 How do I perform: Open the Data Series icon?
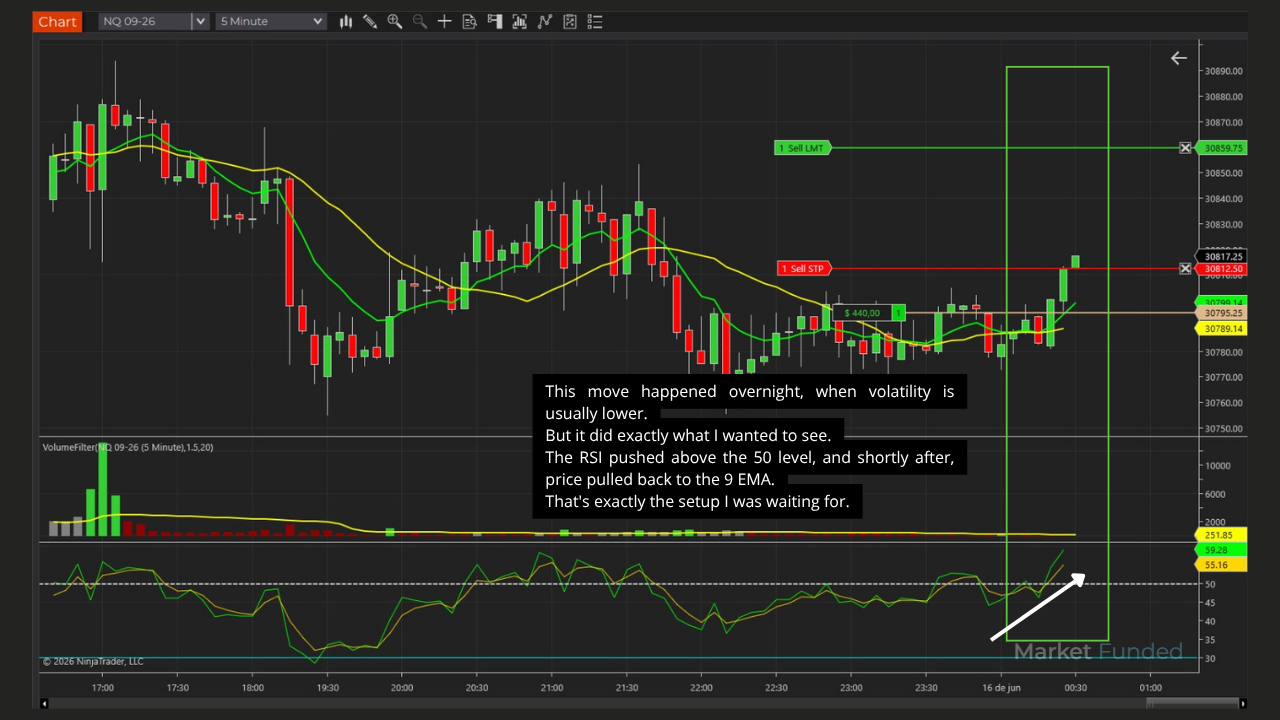pos(519,21)
